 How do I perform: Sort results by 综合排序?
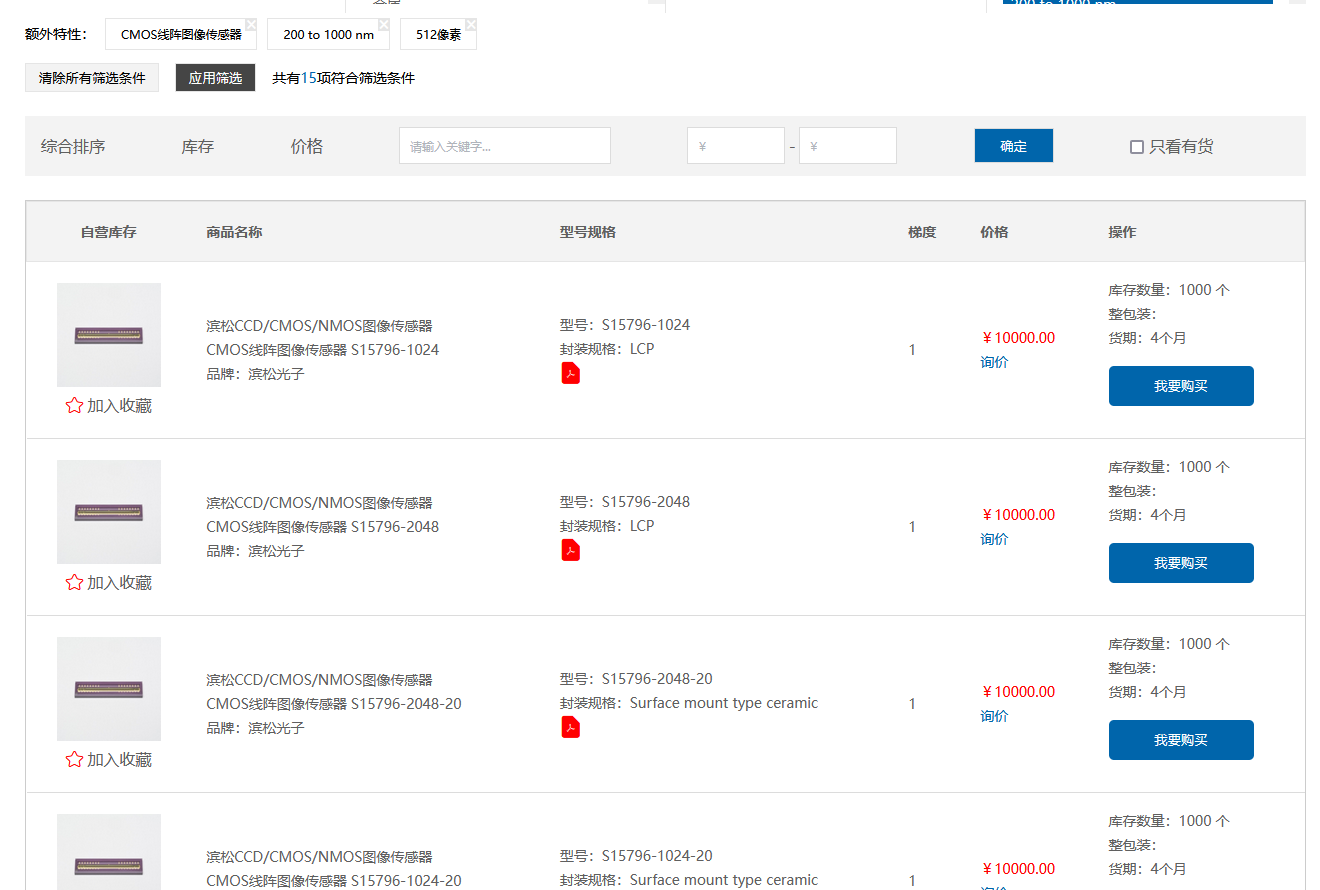pyautogui.click(x=73, y=147)
